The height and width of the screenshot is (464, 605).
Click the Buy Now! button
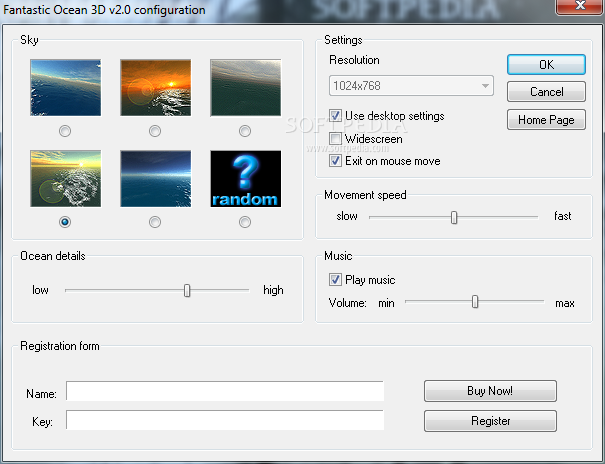point(490,391)
